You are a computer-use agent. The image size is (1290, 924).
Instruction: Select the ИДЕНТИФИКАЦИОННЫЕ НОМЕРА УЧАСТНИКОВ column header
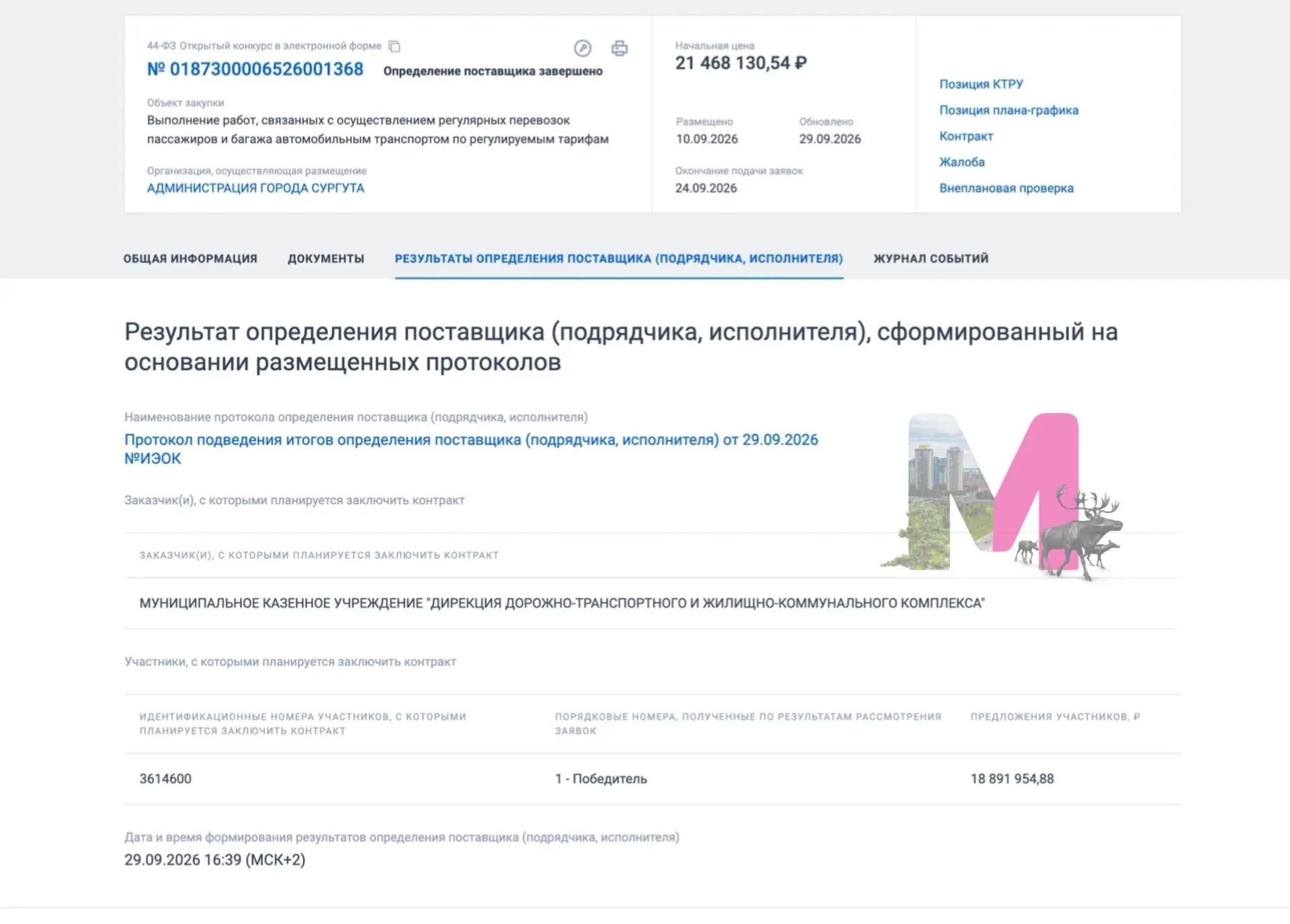302,723
